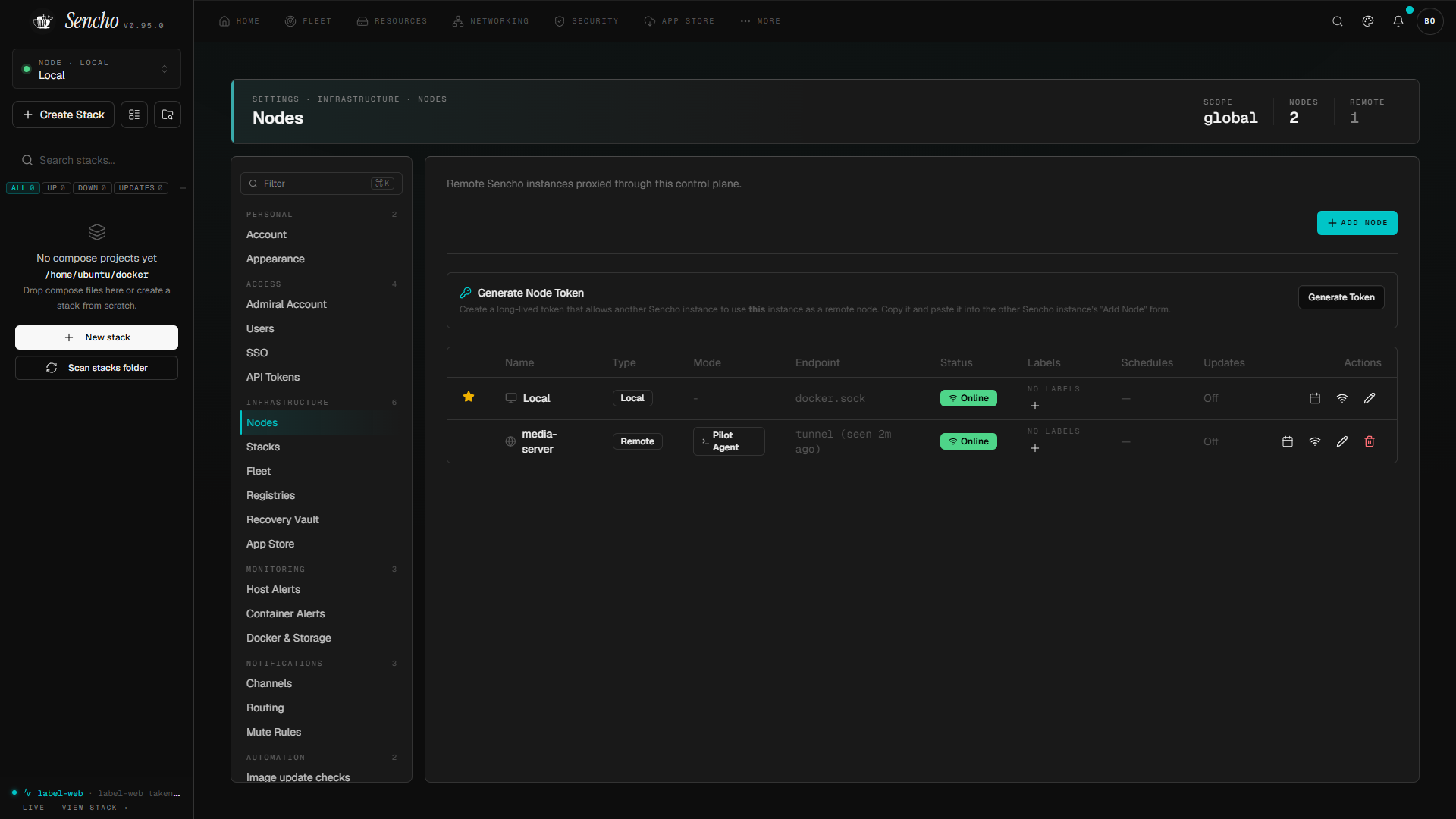Select the ALL 0 filter chip
This screenshot has width=1456, height=819.
pos(23,188)
